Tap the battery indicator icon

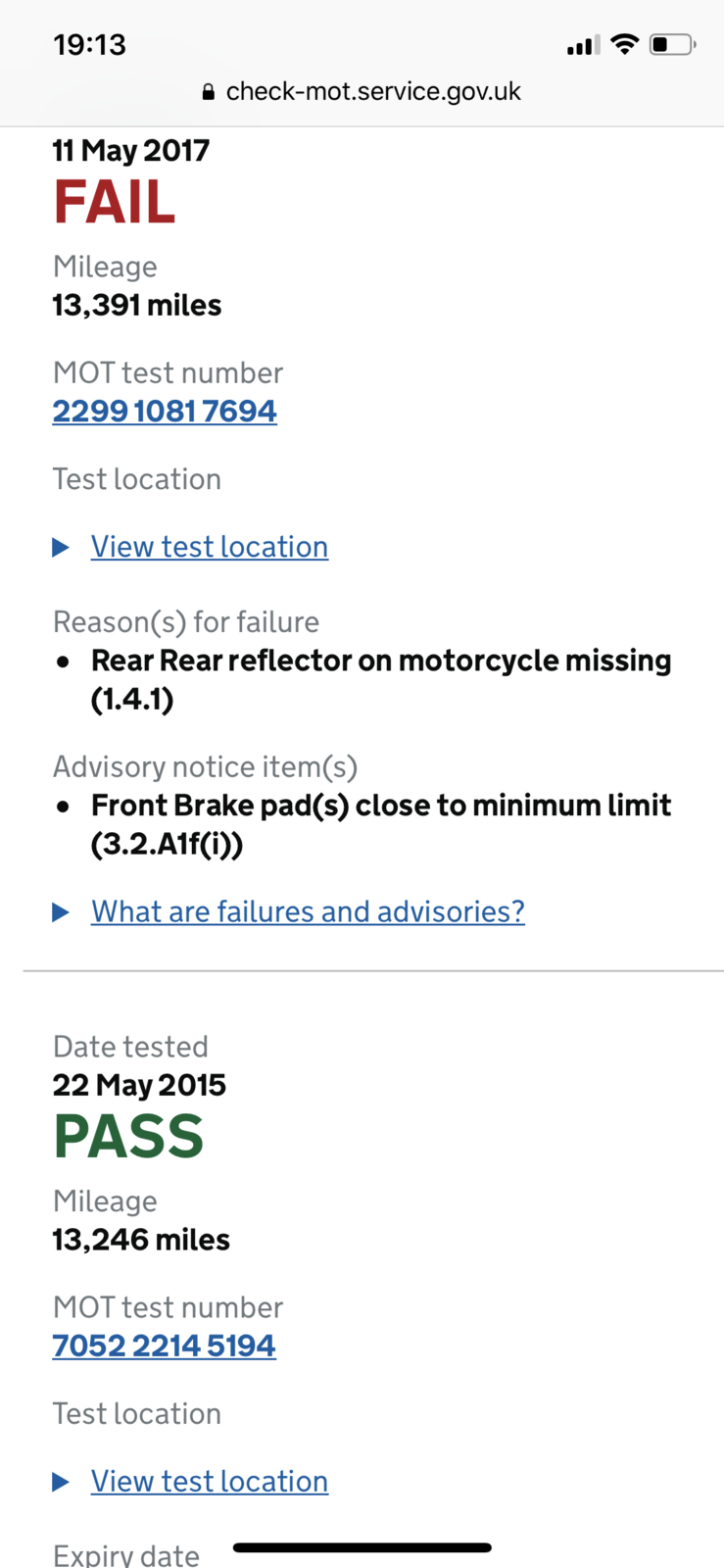pyautogui.click(x=672, y=44)
